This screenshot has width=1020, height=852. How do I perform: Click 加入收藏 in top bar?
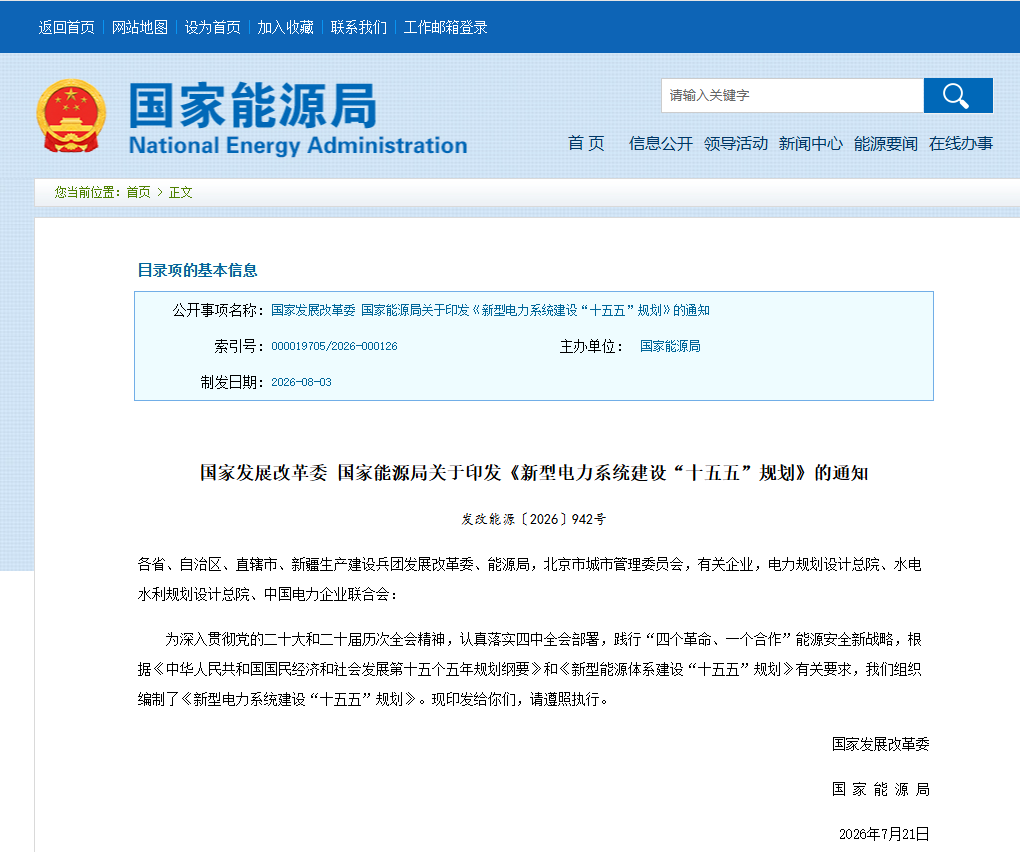[286, 27]
